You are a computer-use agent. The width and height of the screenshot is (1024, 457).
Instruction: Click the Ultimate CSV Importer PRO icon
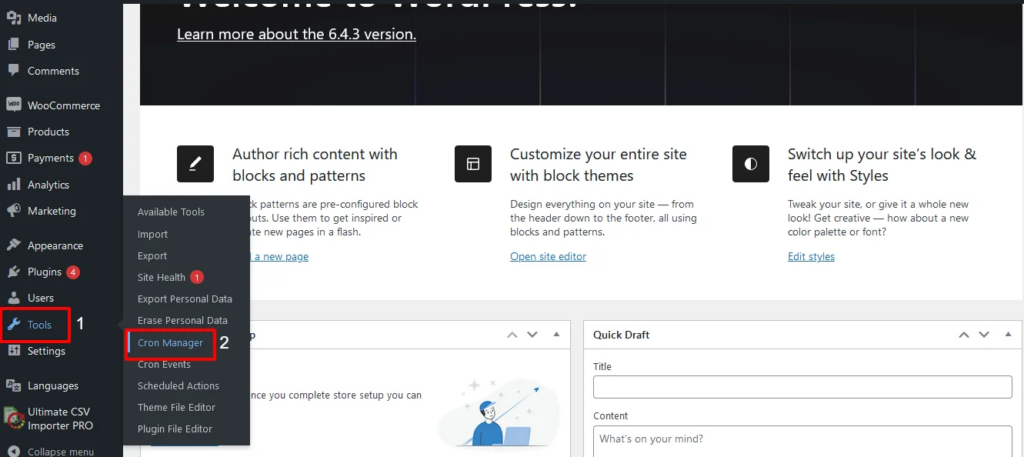tap(12, 418)
